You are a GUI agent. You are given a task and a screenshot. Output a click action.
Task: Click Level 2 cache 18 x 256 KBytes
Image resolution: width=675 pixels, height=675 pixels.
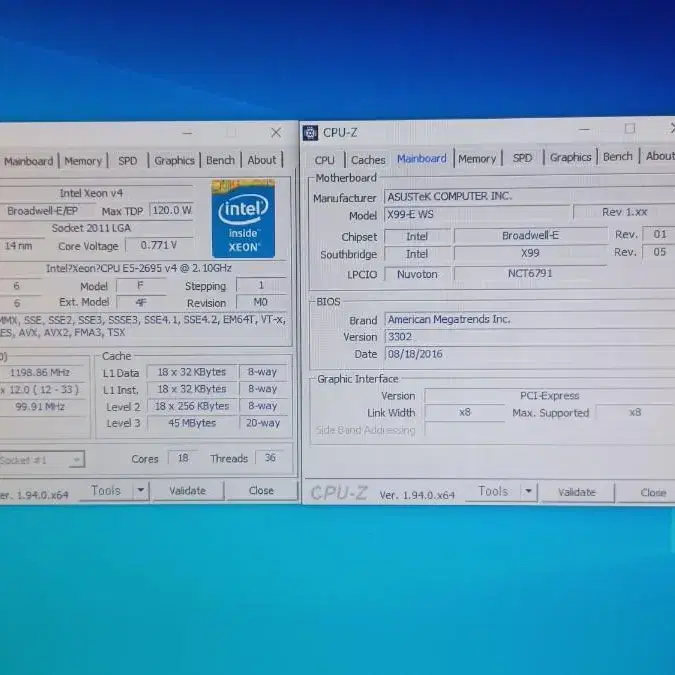pyautogui.click(x=192, y=406)
